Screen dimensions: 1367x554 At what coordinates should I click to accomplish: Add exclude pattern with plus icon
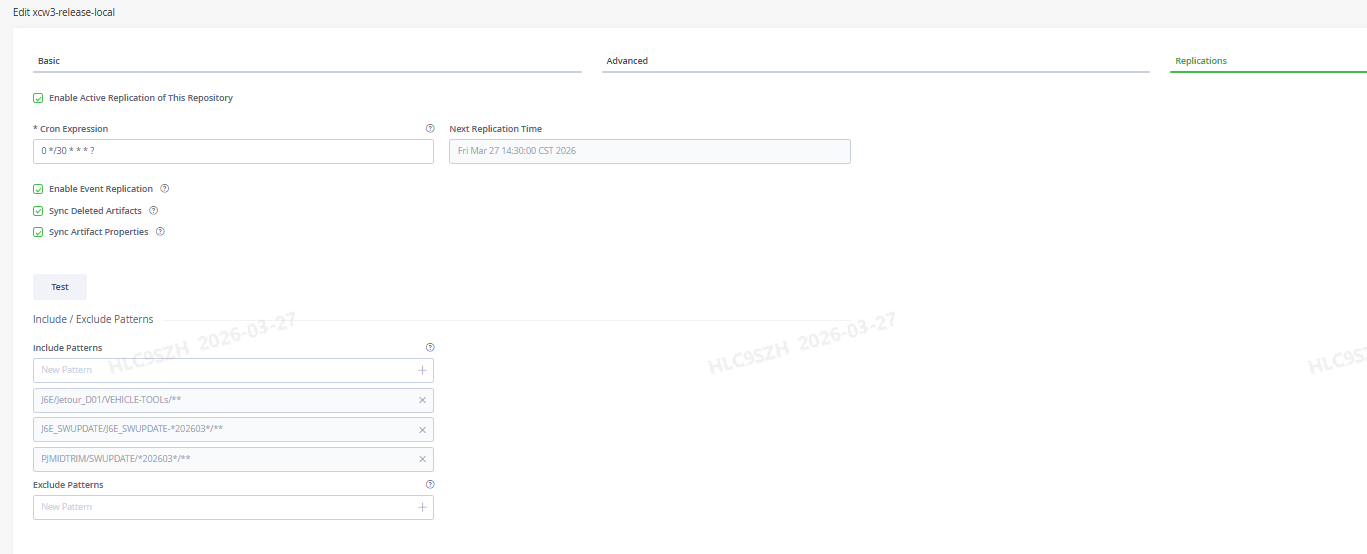pos(422,507)
